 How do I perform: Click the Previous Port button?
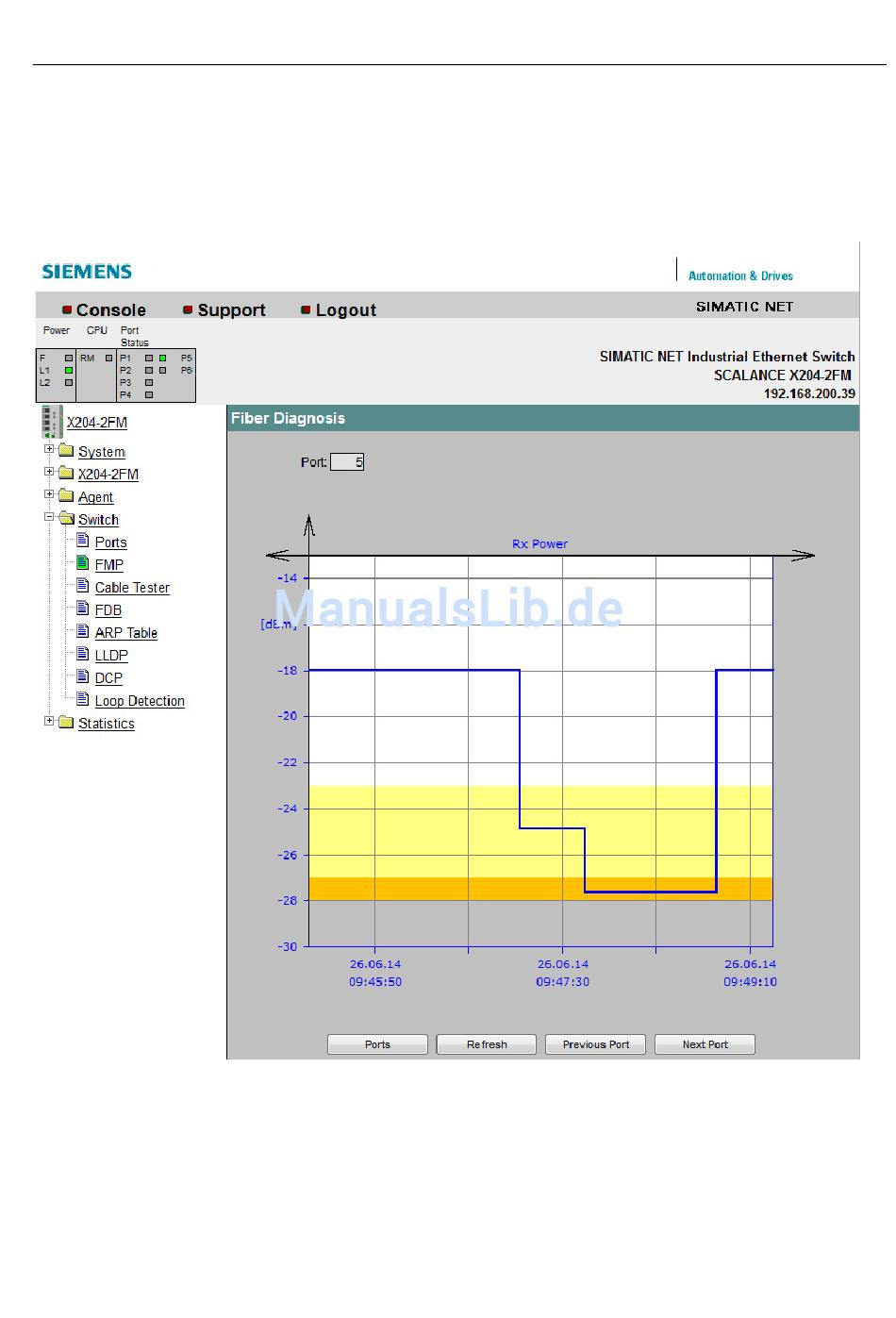coord(596,1044)
